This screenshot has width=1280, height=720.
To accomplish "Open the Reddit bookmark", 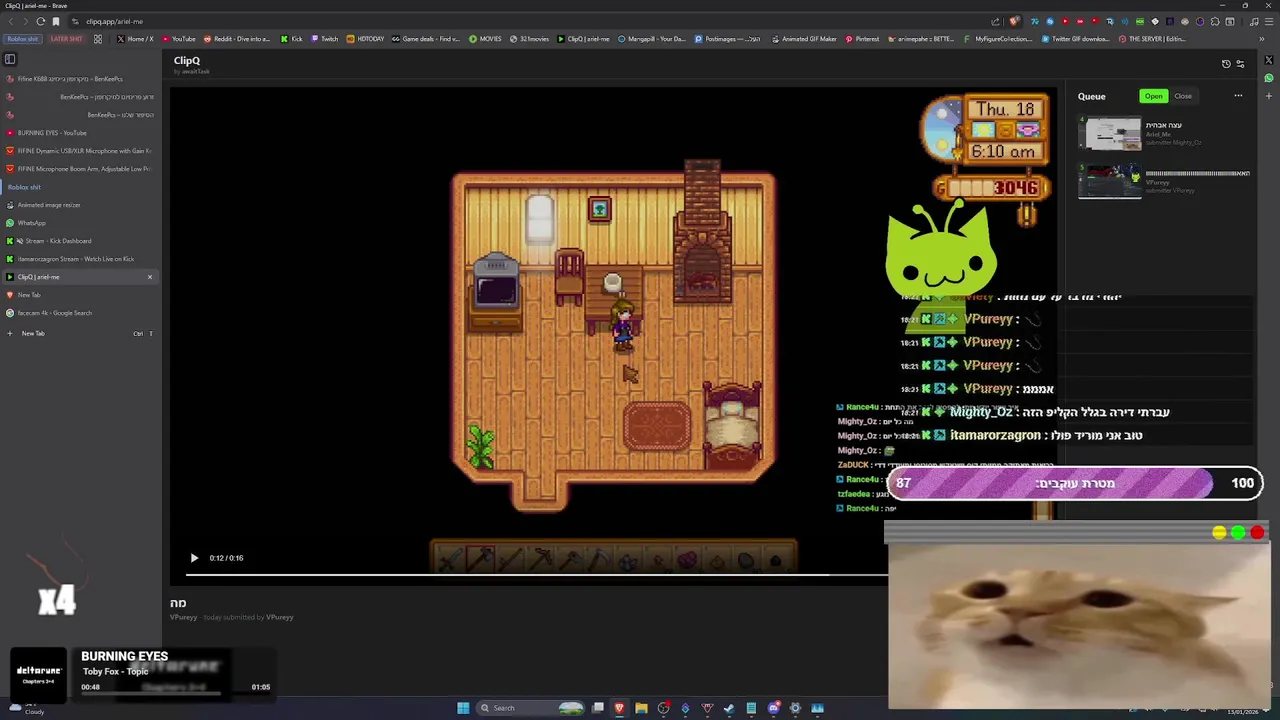I will tap(237, 39).
